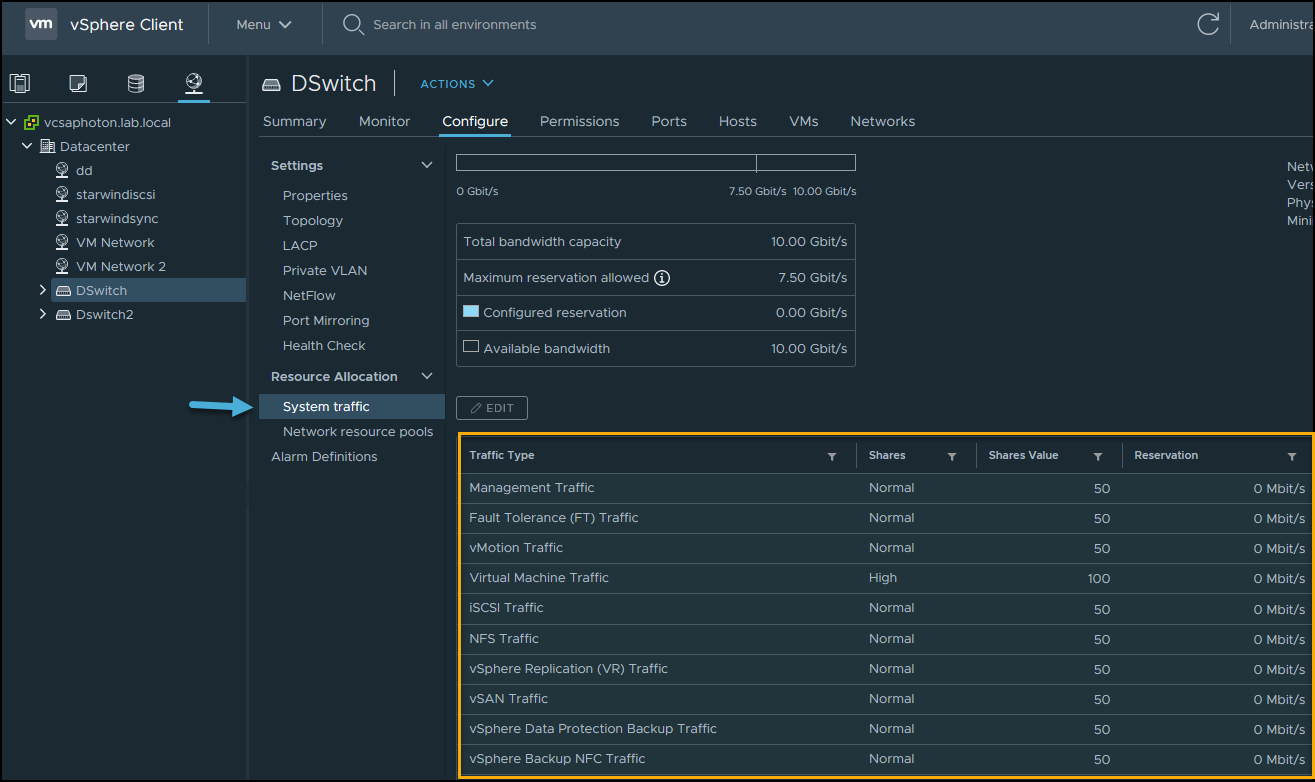The height and width of the screenshot is (782, 1315).
Task: Select starwindsync in the tree
Action: [117, 218]
